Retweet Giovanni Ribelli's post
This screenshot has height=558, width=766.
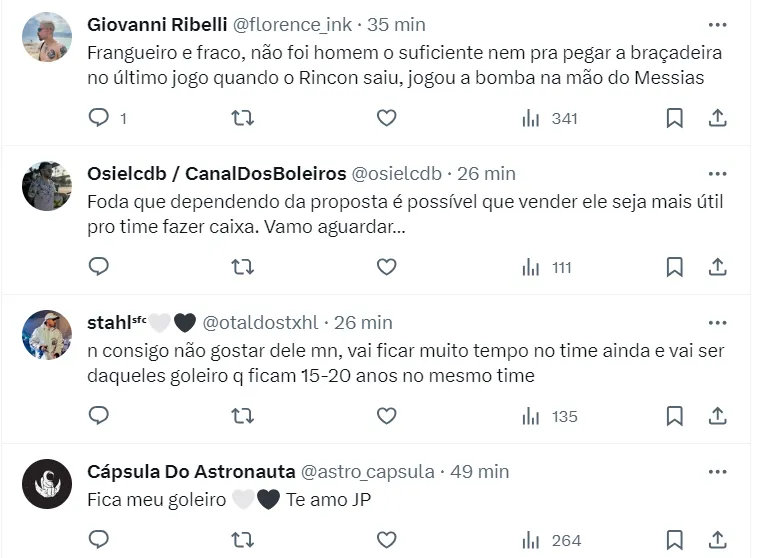242,118
